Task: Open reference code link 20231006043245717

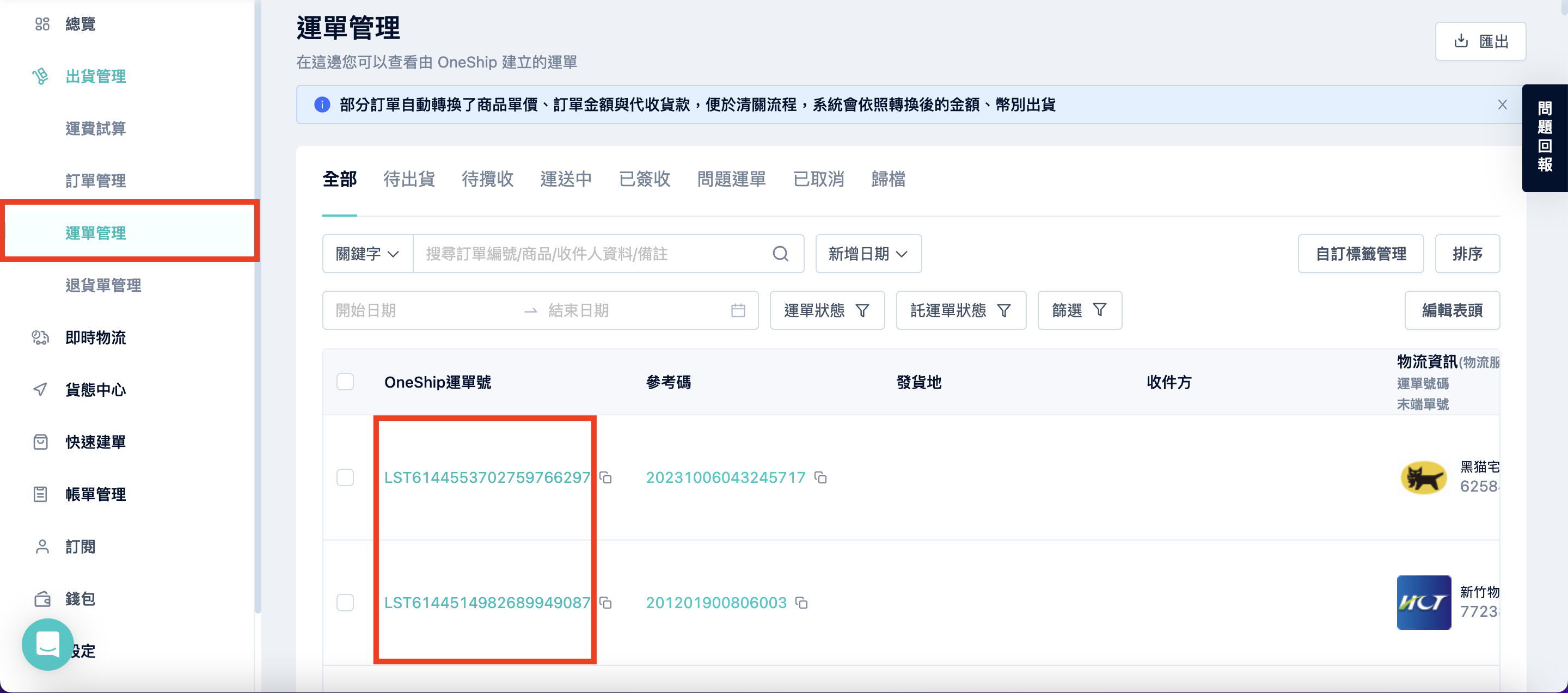Action: point(726,477)
